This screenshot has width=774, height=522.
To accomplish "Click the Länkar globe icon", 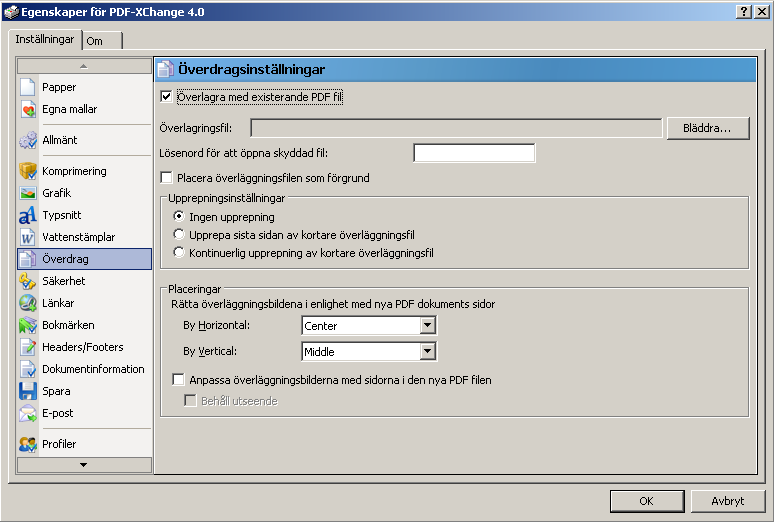I will click(x=28, y=303).
